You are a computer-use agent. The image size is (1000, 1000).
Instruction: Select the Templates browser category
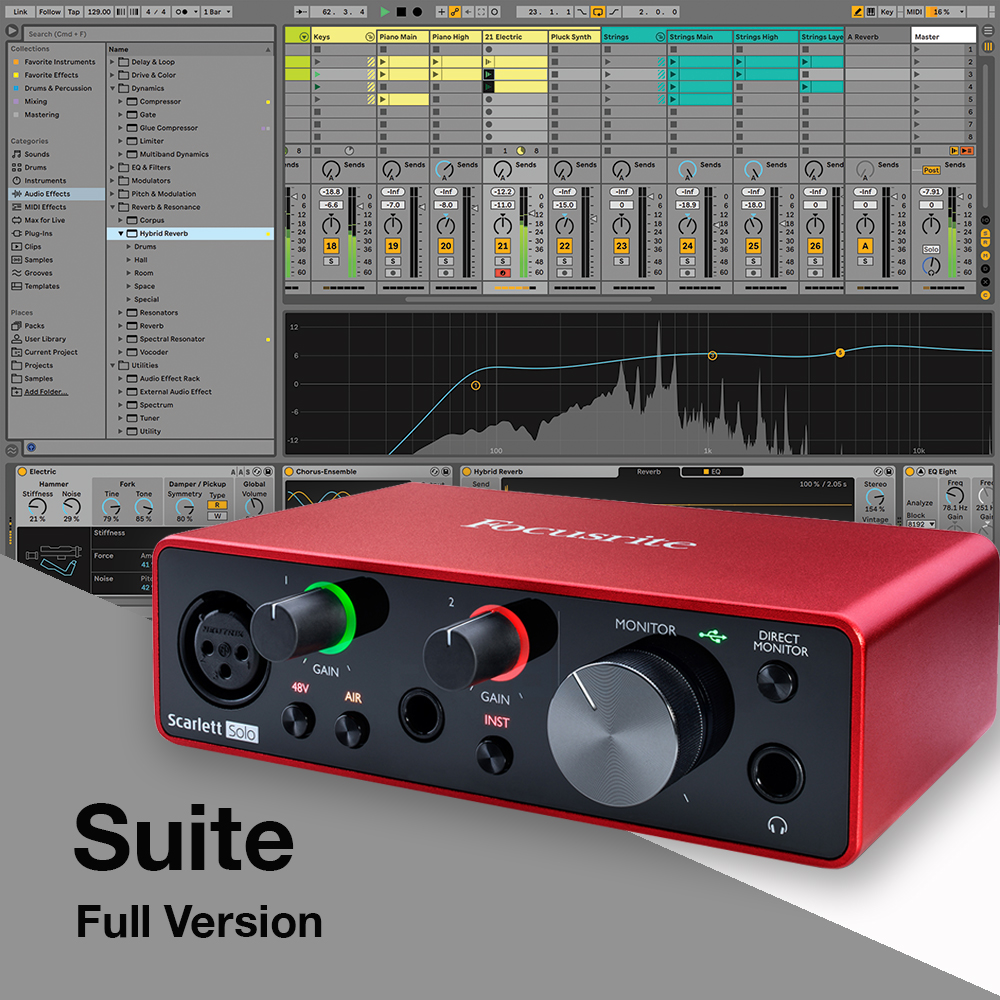point(41,286)
